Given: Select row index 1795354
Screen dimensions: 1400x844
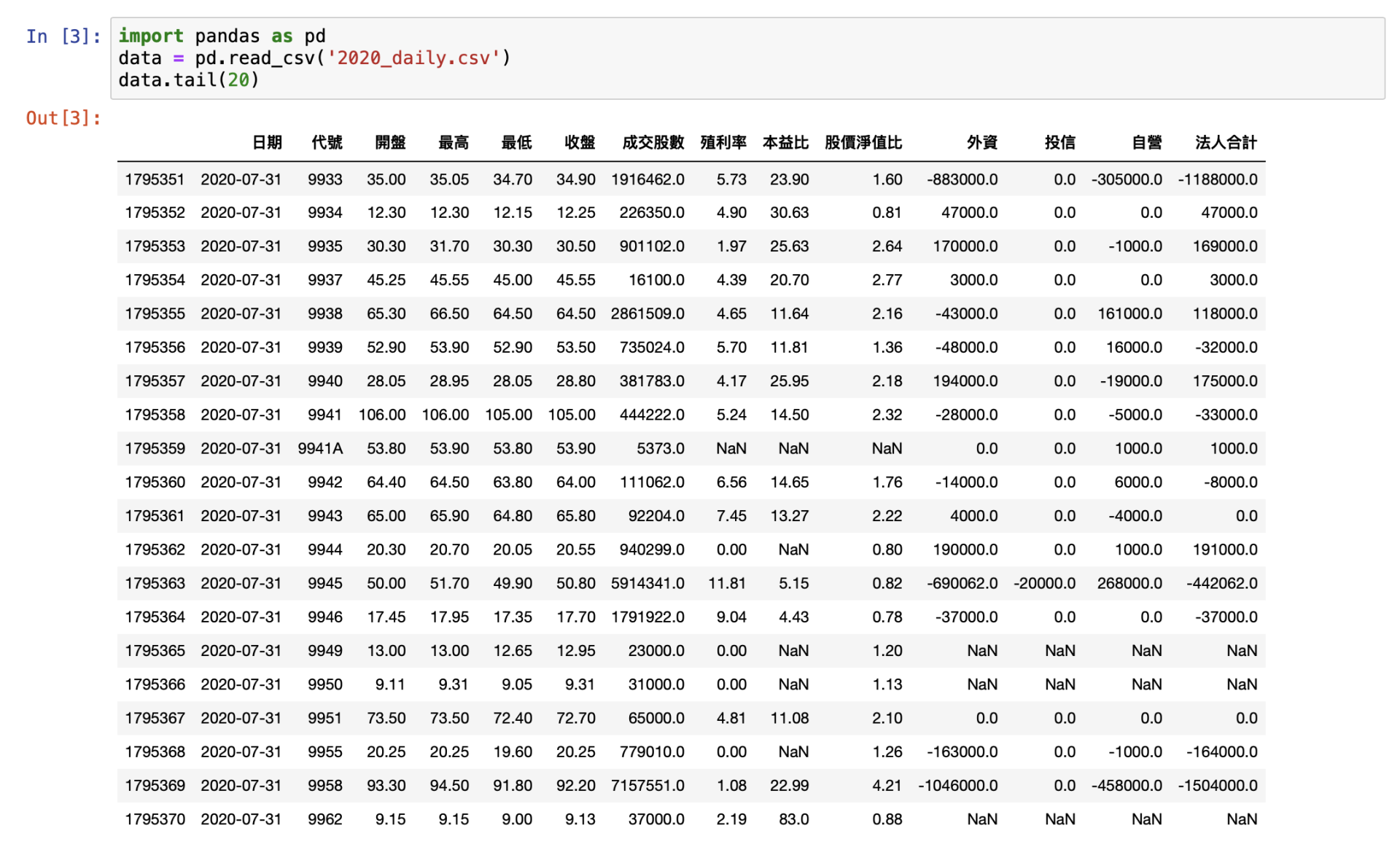Looking at the screenshot, I should coord(155,280).
